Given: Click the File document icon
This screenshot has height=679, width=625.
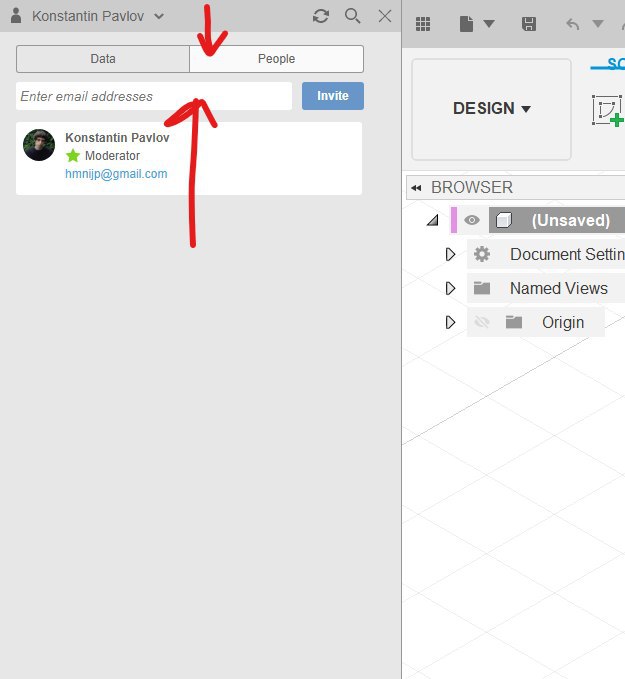Looking at the screenshot, I should coord(466,24).
